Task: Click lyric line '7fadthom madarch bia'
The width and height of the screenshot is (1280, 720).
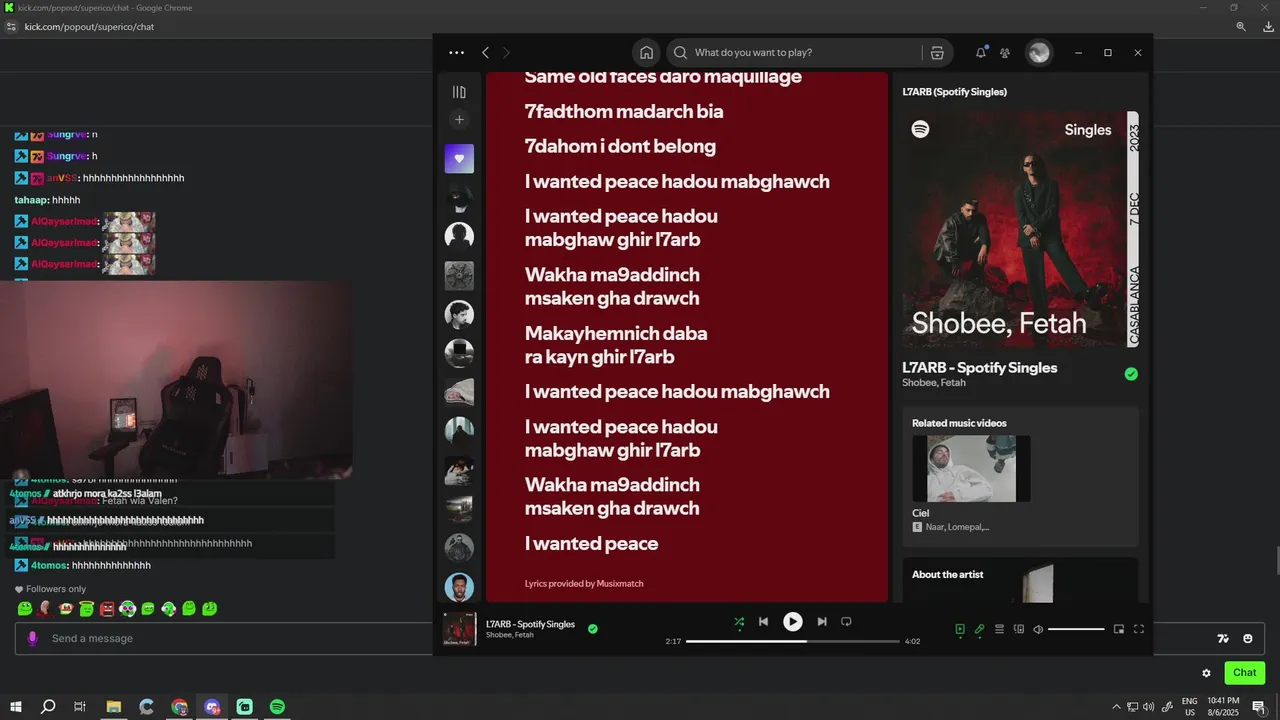Action: click(x=624, y=111)
